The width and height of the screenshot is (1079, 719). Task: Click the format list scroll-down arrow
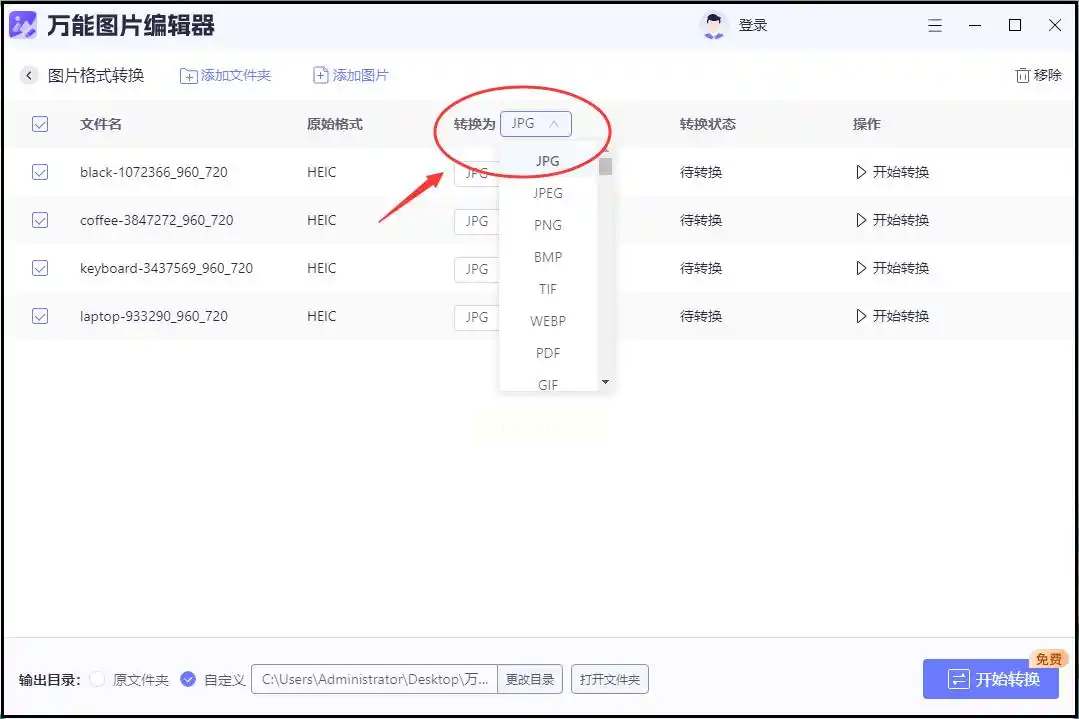tap(606, 382)
